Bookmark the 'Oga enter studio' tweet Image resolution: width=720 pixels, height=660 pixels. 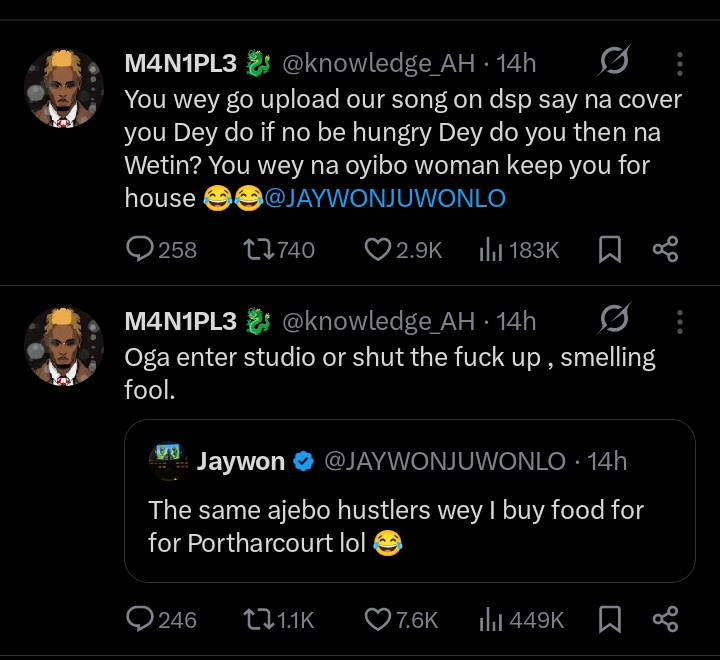click(609, 620)
